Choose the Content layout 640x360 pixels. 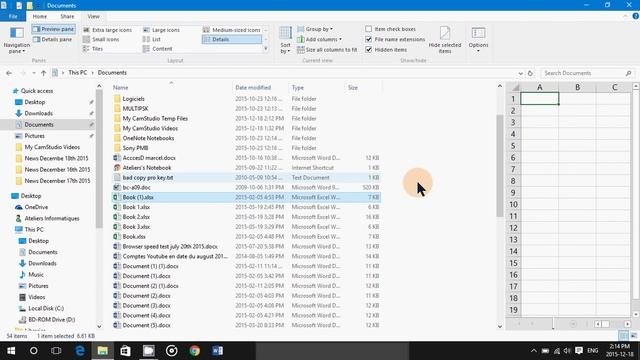(x=158, y=49)
